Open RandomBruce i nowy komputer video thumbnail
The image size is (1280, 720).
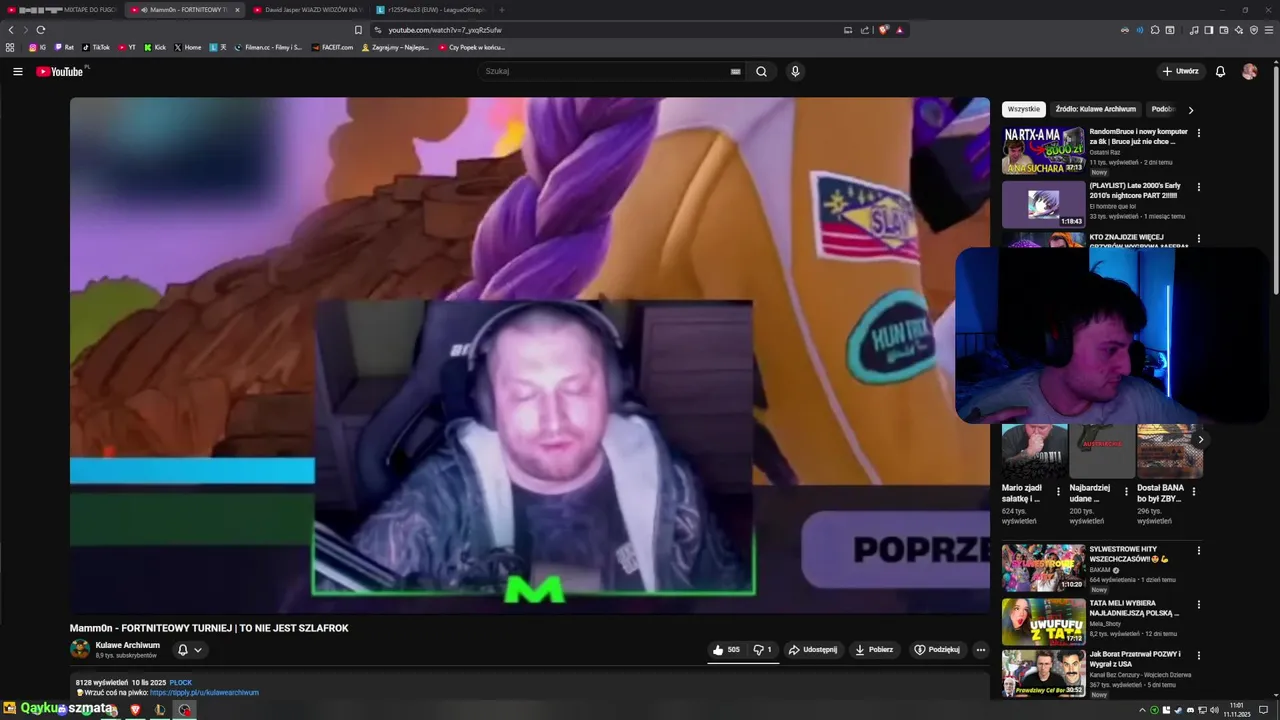(x=1043, y=150)
